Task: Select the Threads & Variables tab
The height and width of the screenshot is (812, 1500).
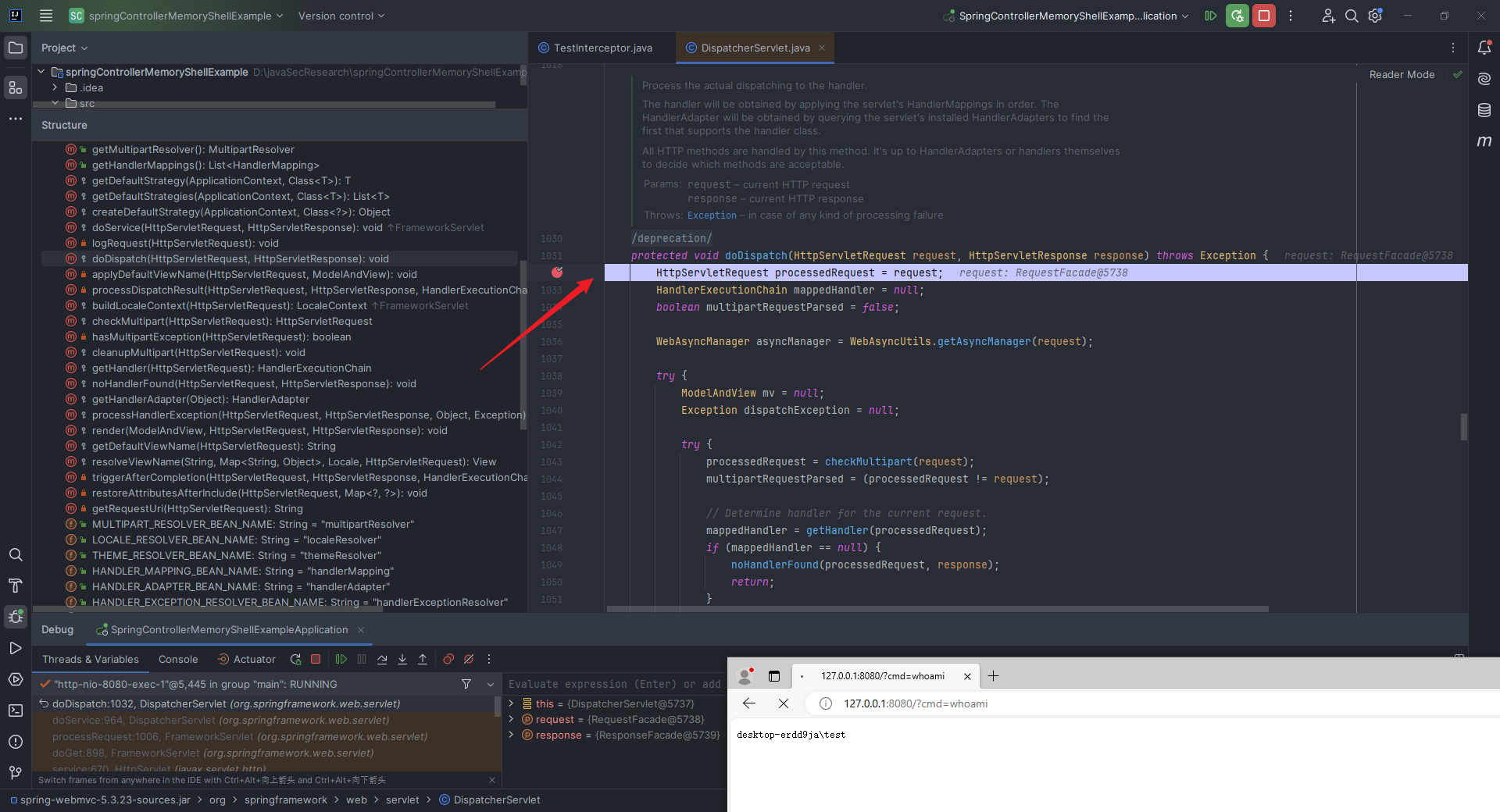Action: pyautogui.click(x=90, y=659)
